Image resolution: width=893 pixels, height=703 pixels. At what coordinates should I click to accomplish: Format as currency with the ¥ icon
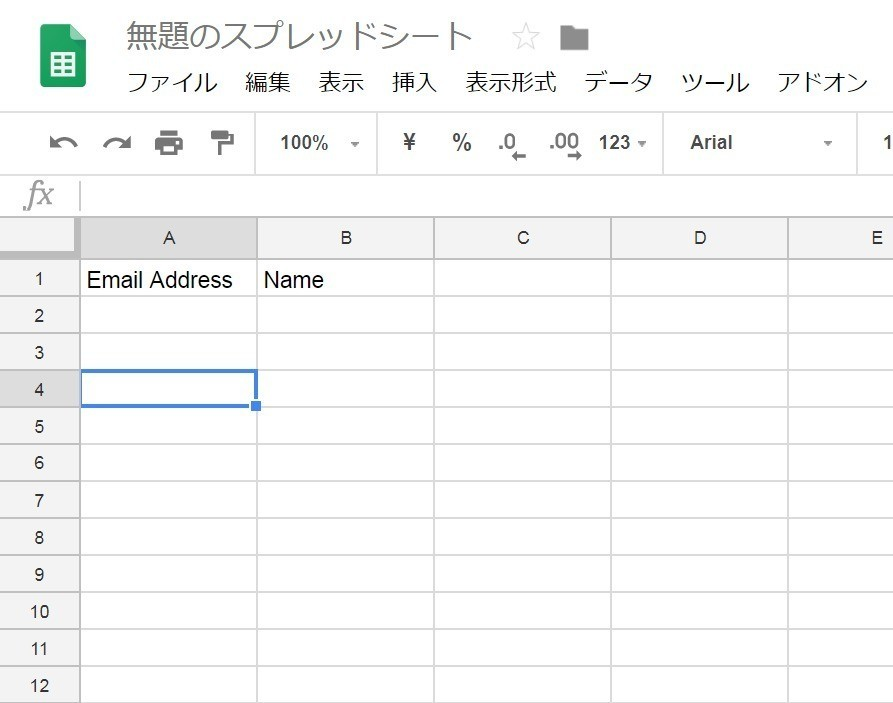pyautogui.click(x=409, y=141)
